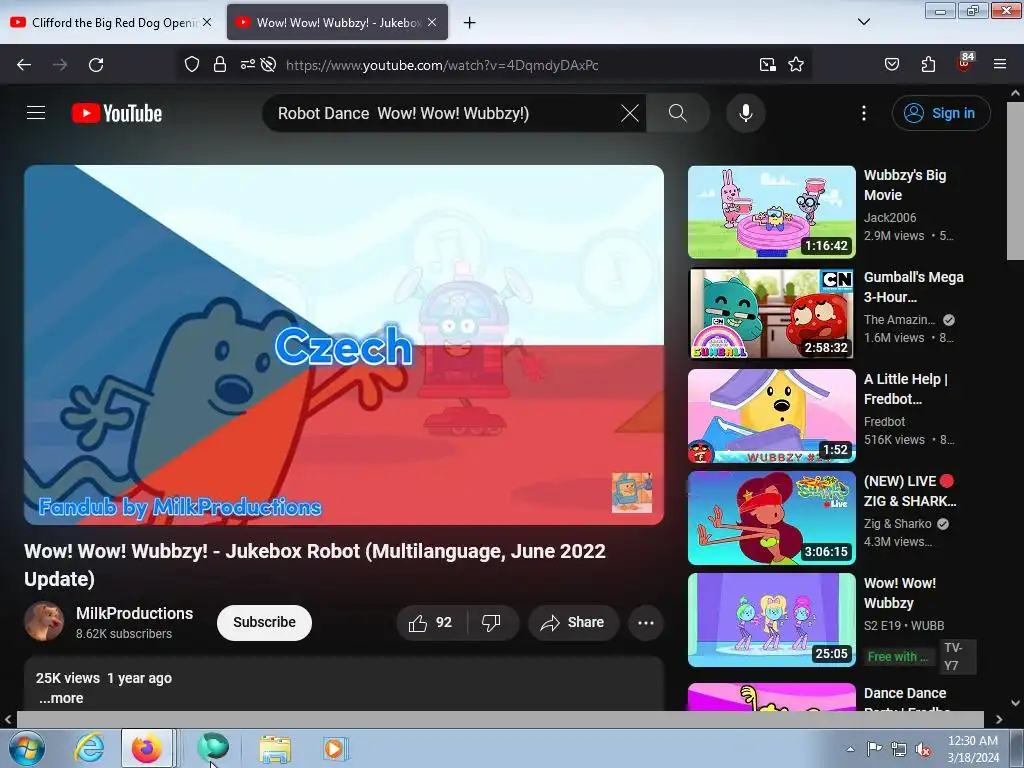Subscribe to MilkProductions
This screenshot has height=768, width=1024.
pos(264,622)
